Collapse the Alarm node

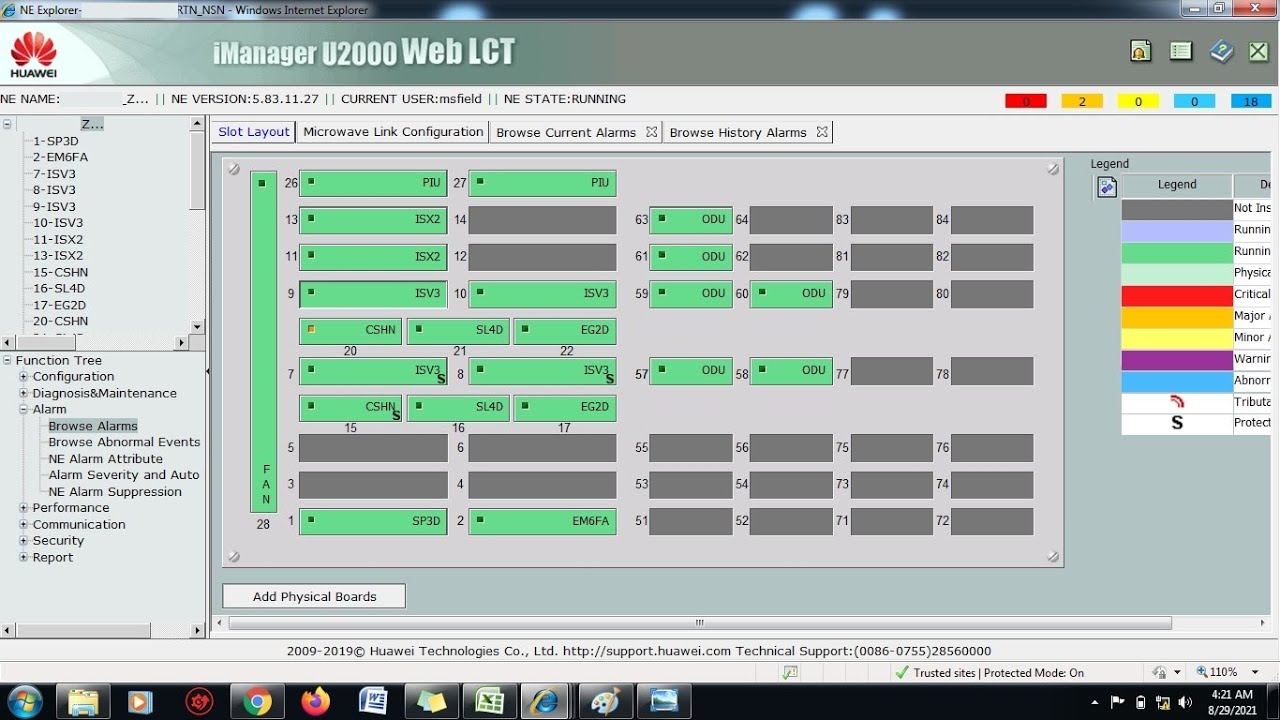(23, 409)
